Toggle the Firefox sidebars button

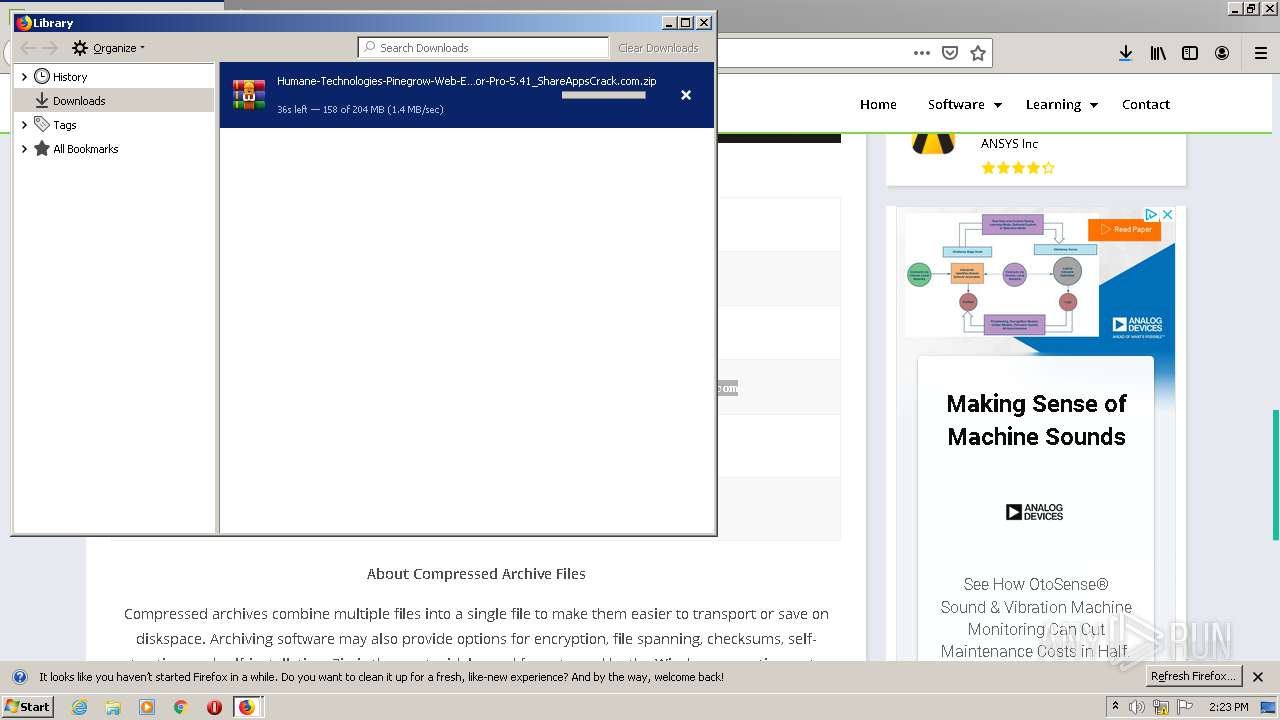point(1190,53)
